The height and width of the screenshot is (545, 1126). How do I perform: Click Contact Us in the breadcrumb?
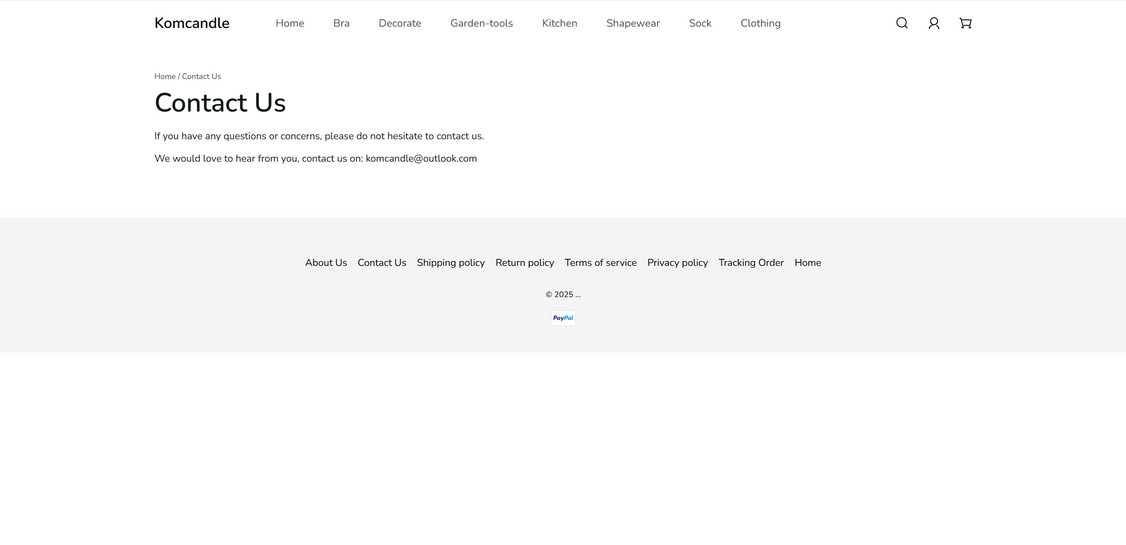click(x=201, y=76)
